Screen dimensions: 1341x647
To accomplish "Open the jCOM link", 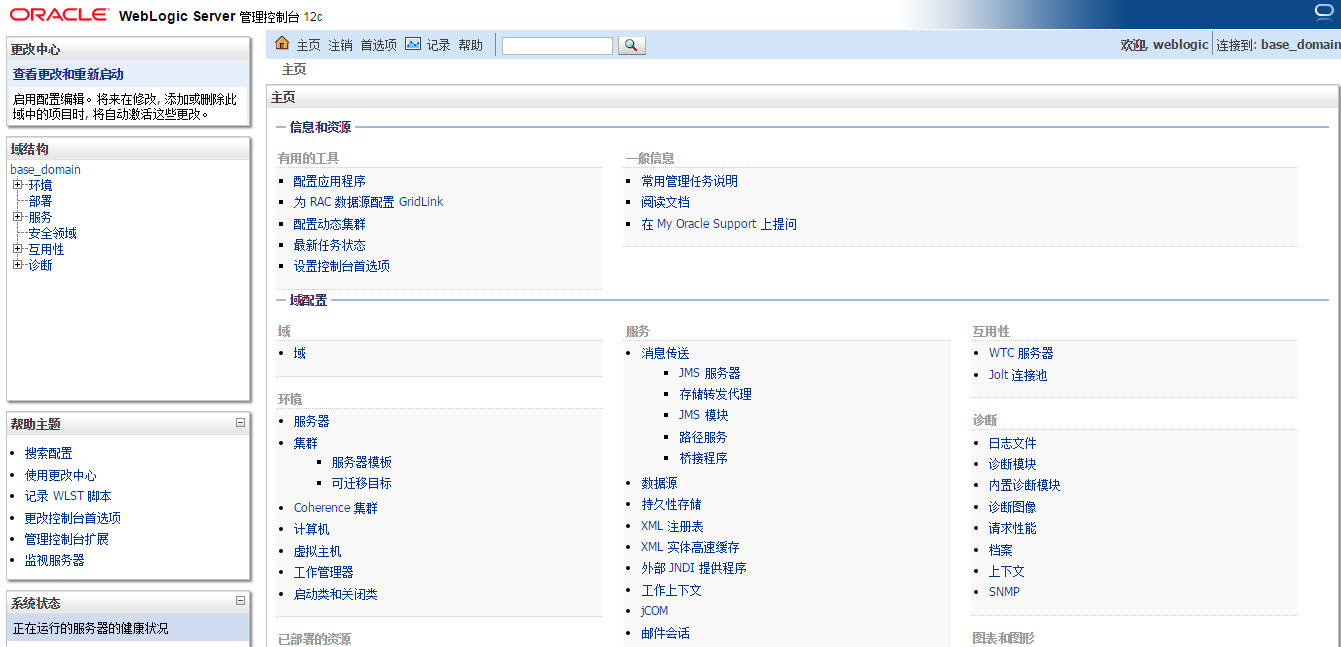I will click(654, 611).
